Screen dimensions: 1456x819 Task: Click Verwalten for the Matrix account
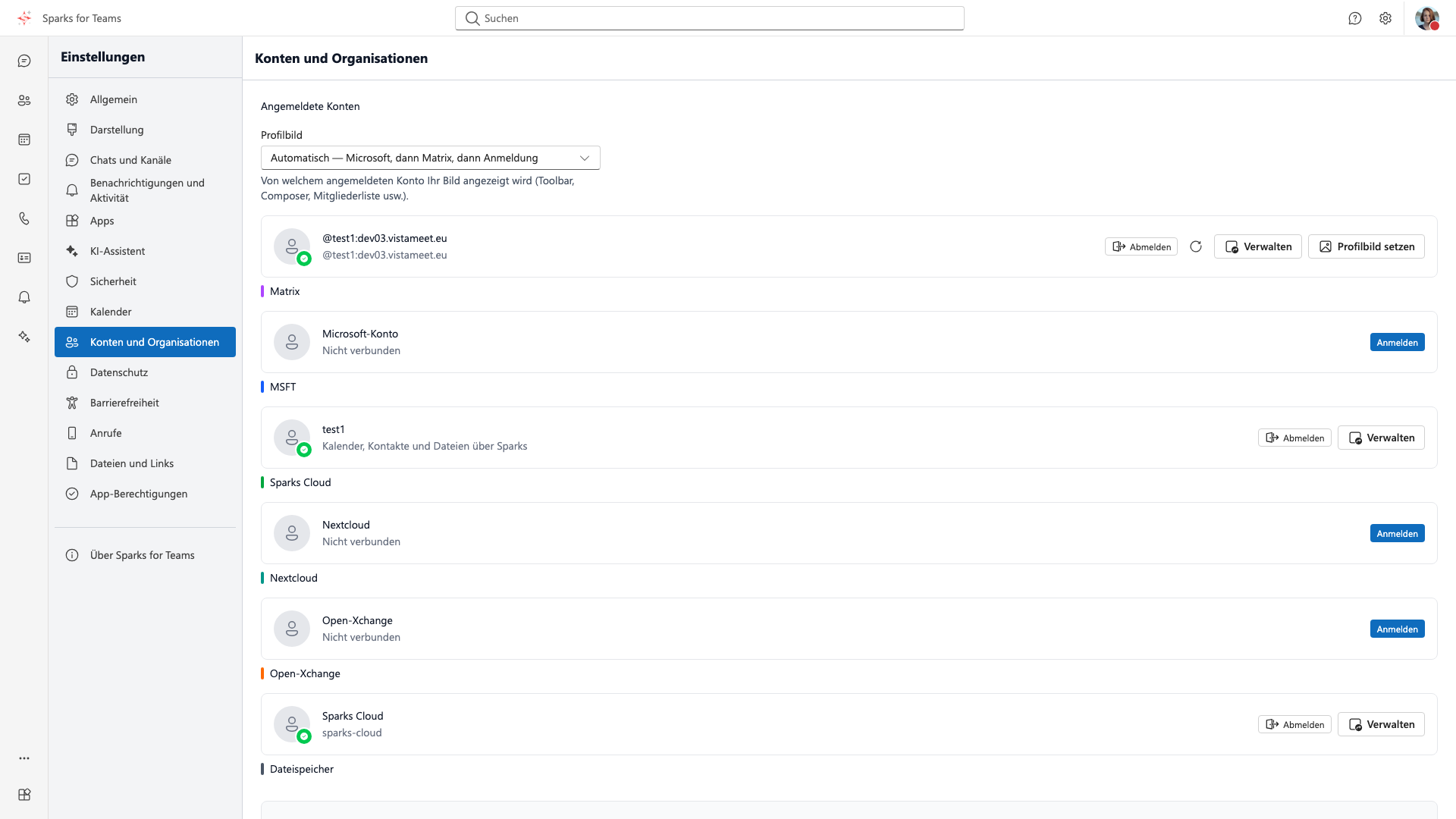click(1257, 246)
